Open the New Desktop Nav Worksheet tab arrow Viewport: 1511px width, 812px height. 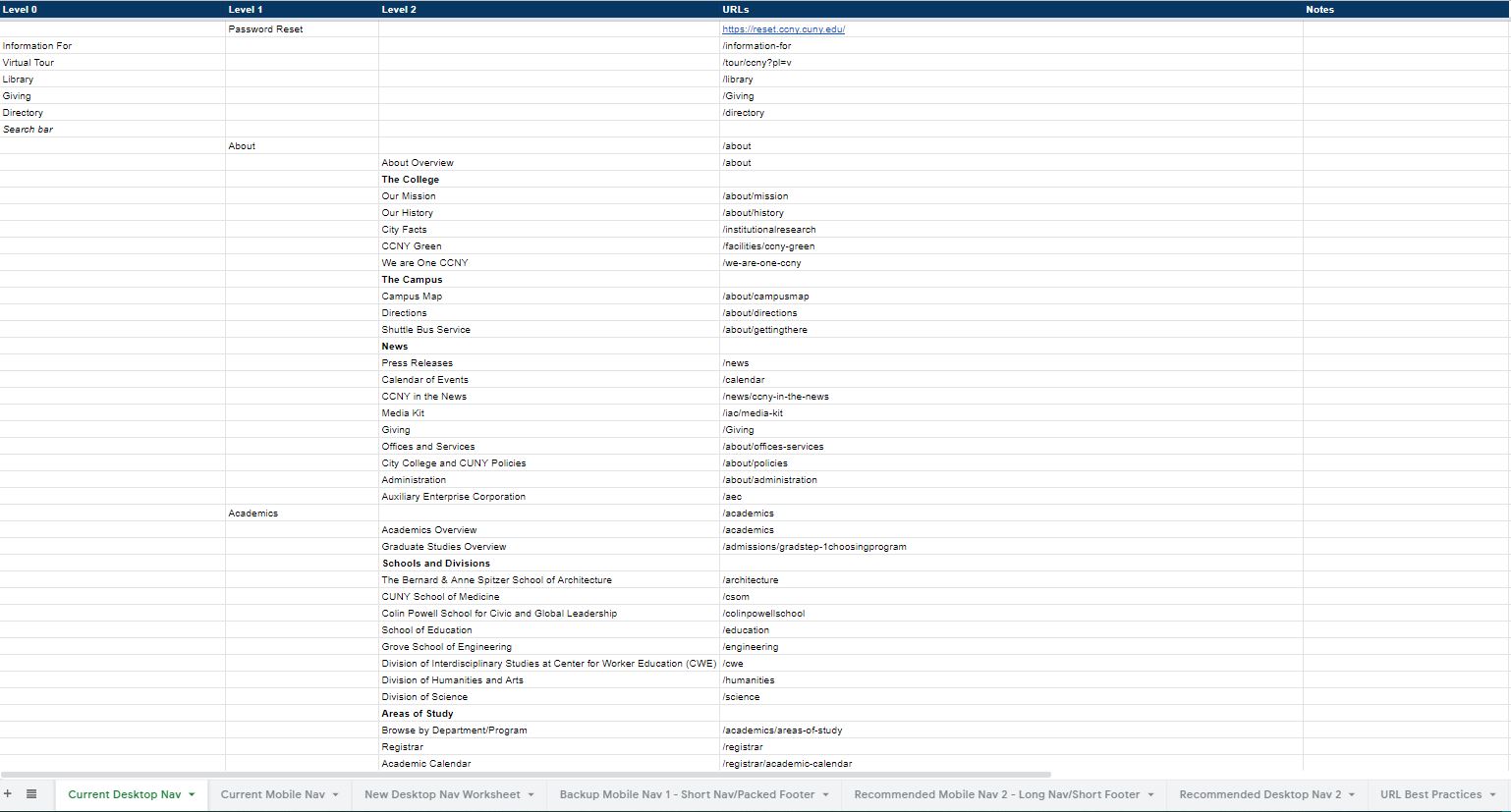(531, 795)
